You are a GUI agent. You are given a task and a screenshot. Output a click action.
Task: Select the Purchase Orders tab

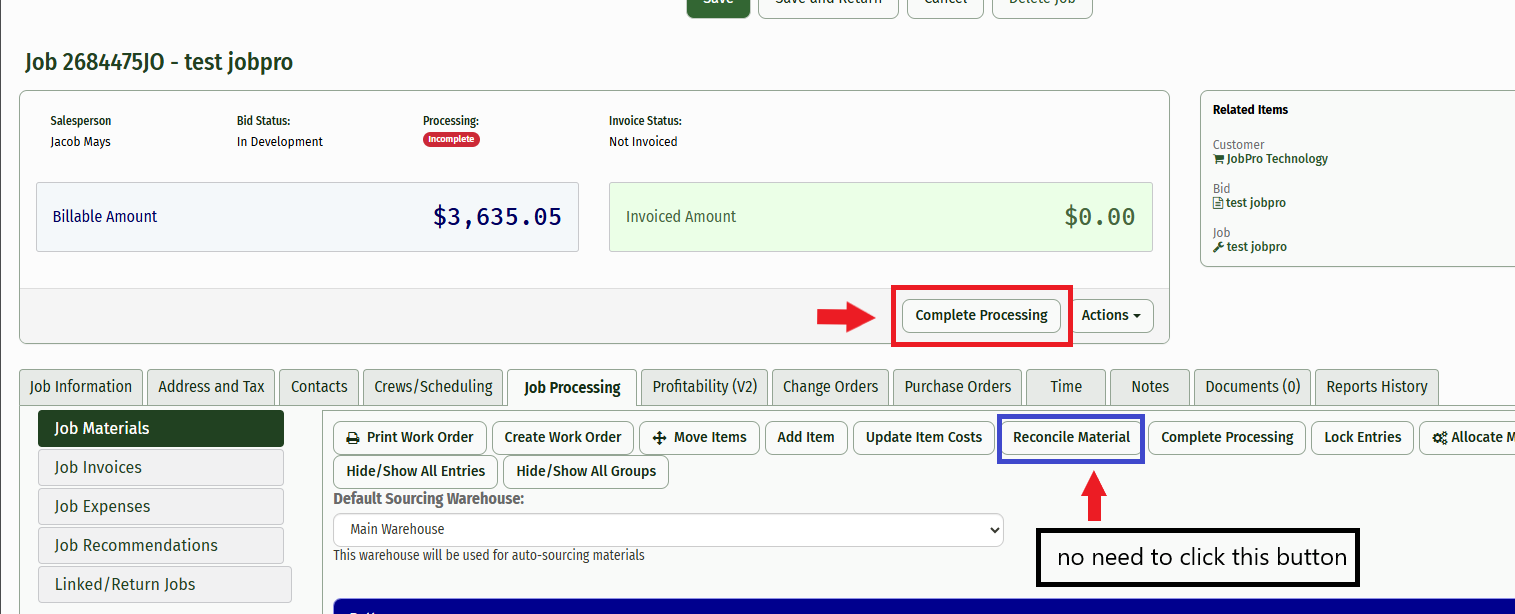click(x=957, y=387)
